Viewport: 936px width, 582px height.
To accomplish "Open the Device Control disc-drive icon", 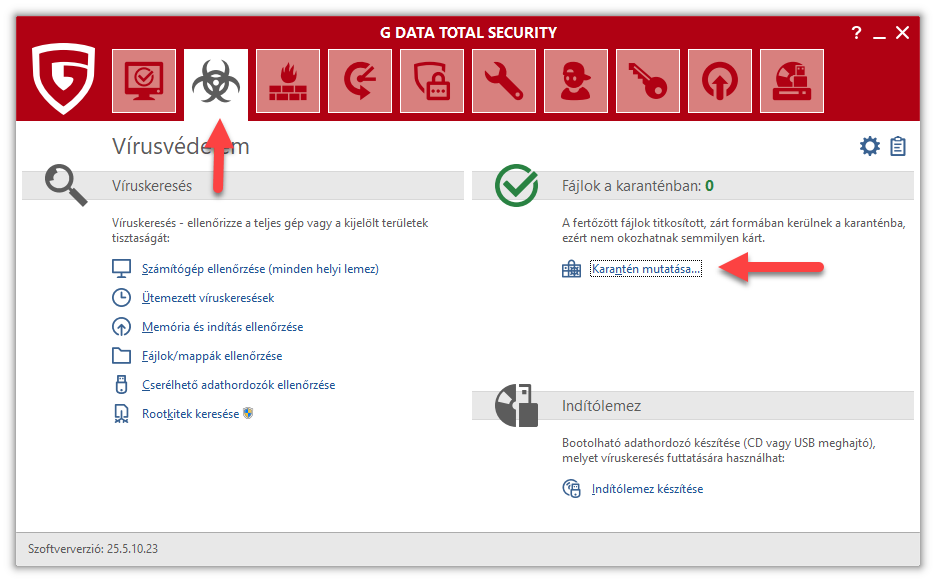I will (792, 81).
